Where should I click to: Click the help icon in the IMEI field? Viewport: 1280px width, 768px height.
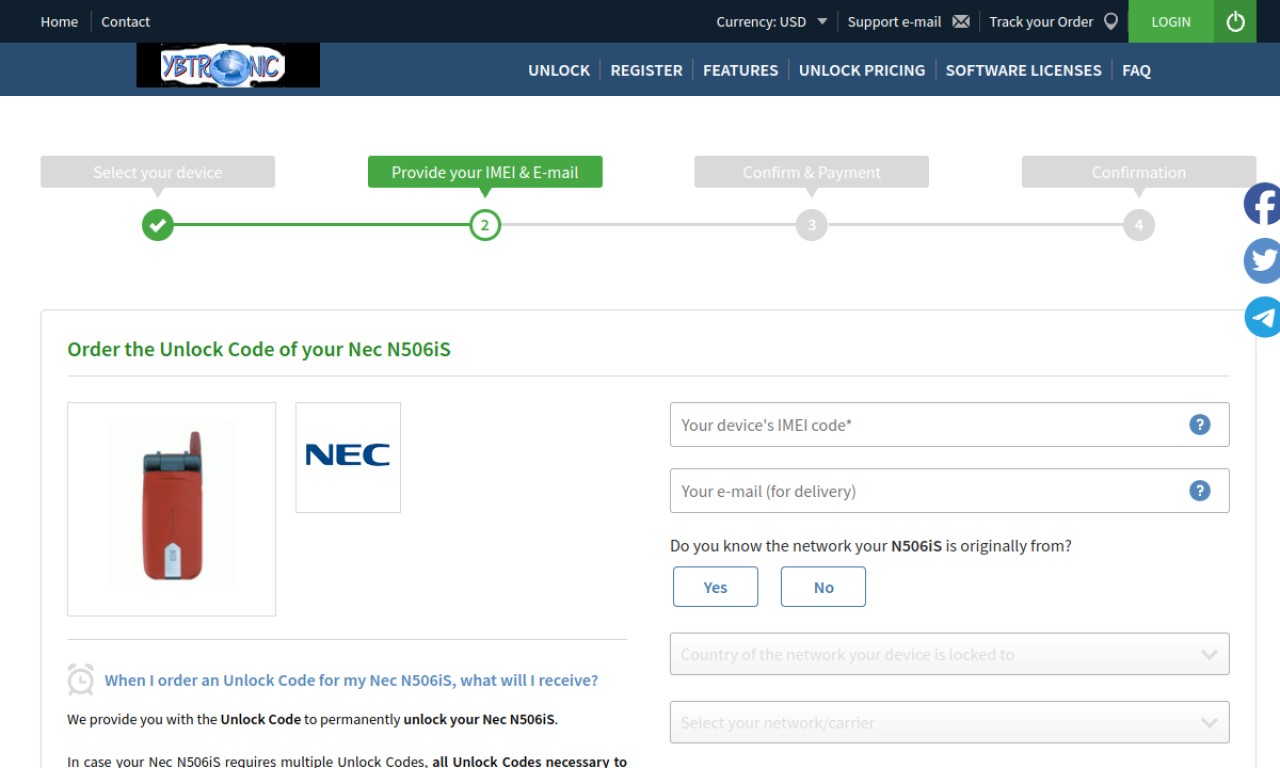[1200, 425]
